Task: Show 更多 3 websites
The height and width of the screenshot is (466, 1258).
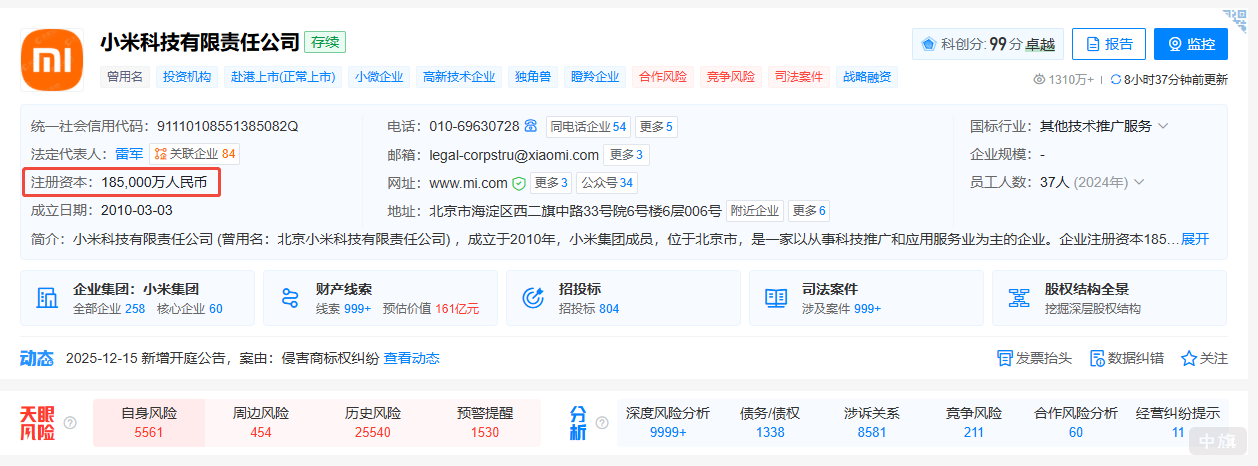Action: [551, 183]
